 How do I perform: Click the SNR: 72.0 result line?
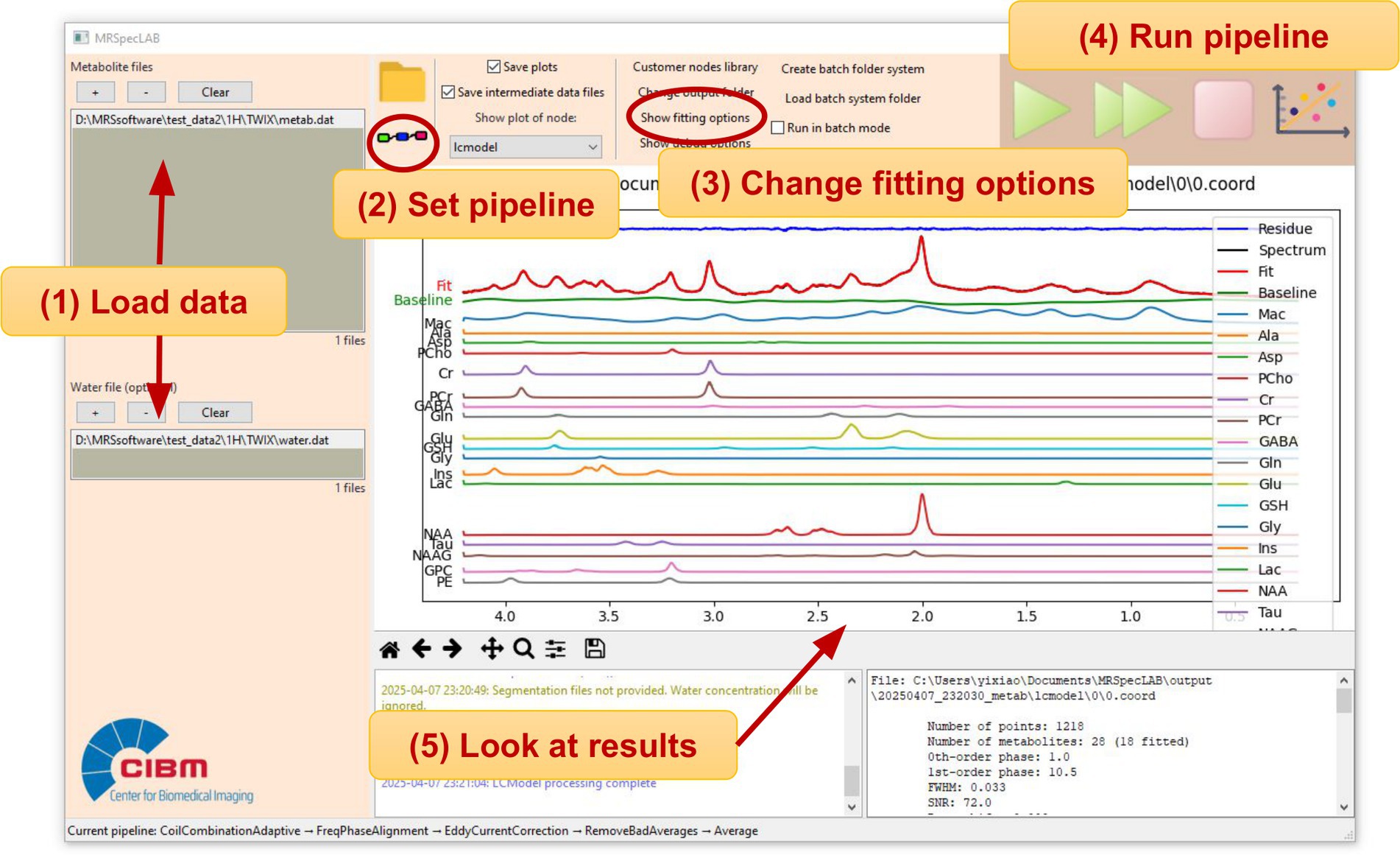click(x=959, y=803)
